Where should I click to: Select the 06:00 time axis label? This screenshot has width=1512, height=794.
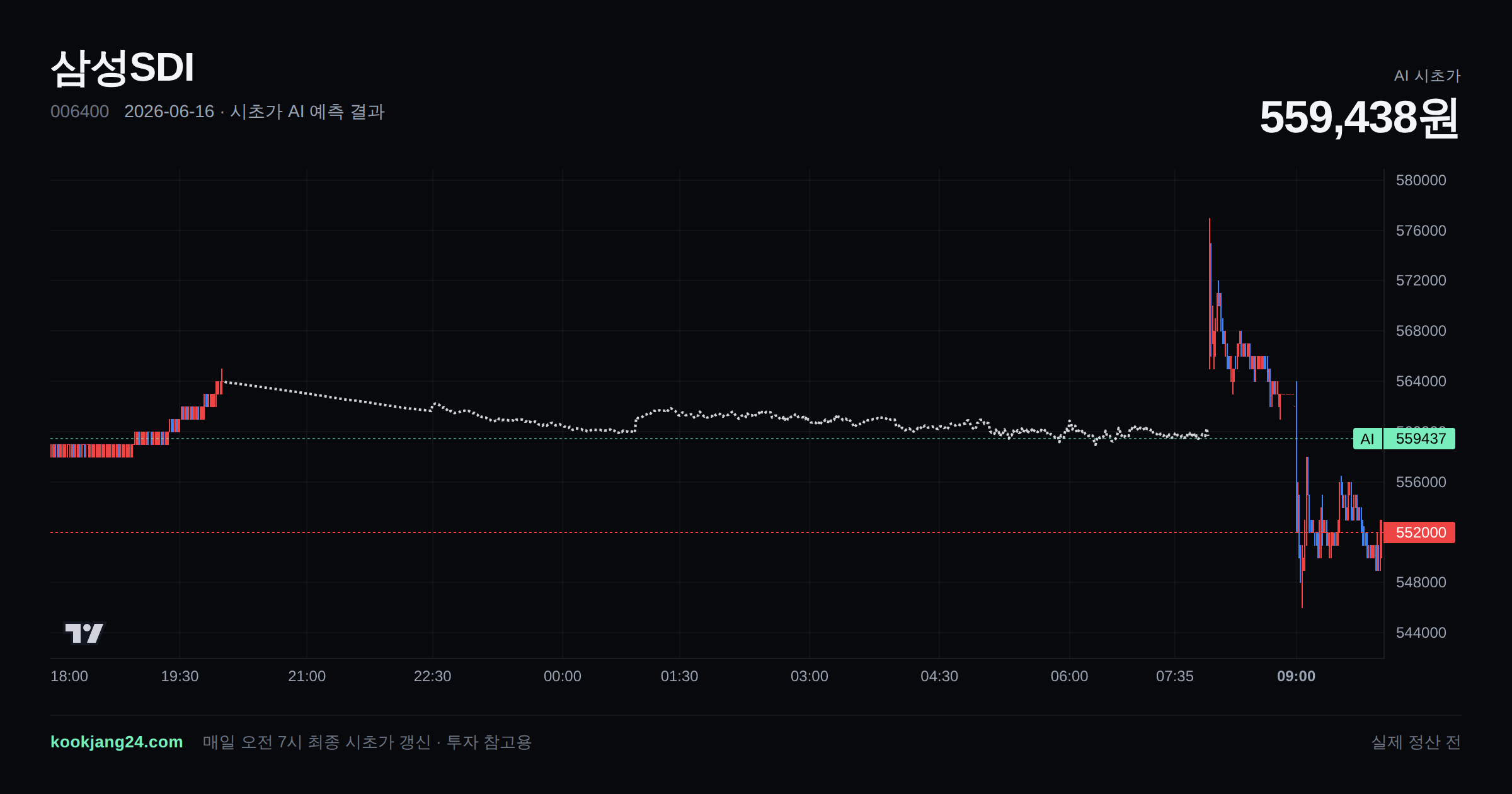[1069, 676]
